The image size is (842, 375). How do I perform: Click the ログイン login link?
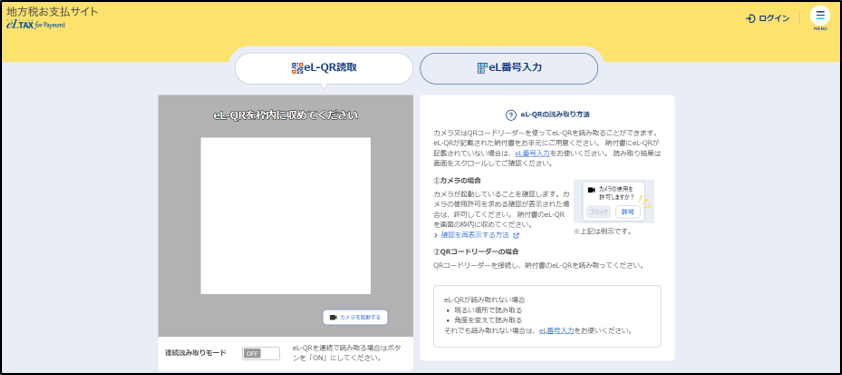[x=768, y=19]
